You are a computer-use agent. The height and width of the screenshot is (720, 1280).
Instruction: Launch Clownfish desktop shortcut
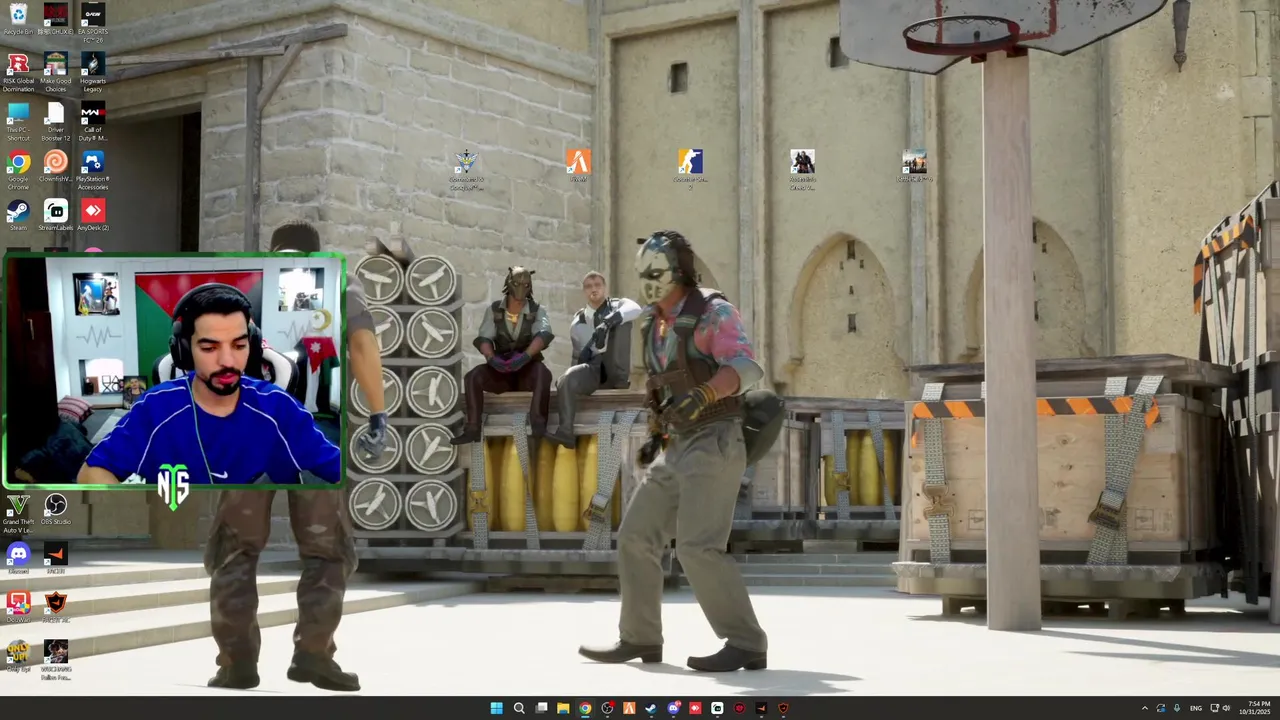[x=56, y=166]
